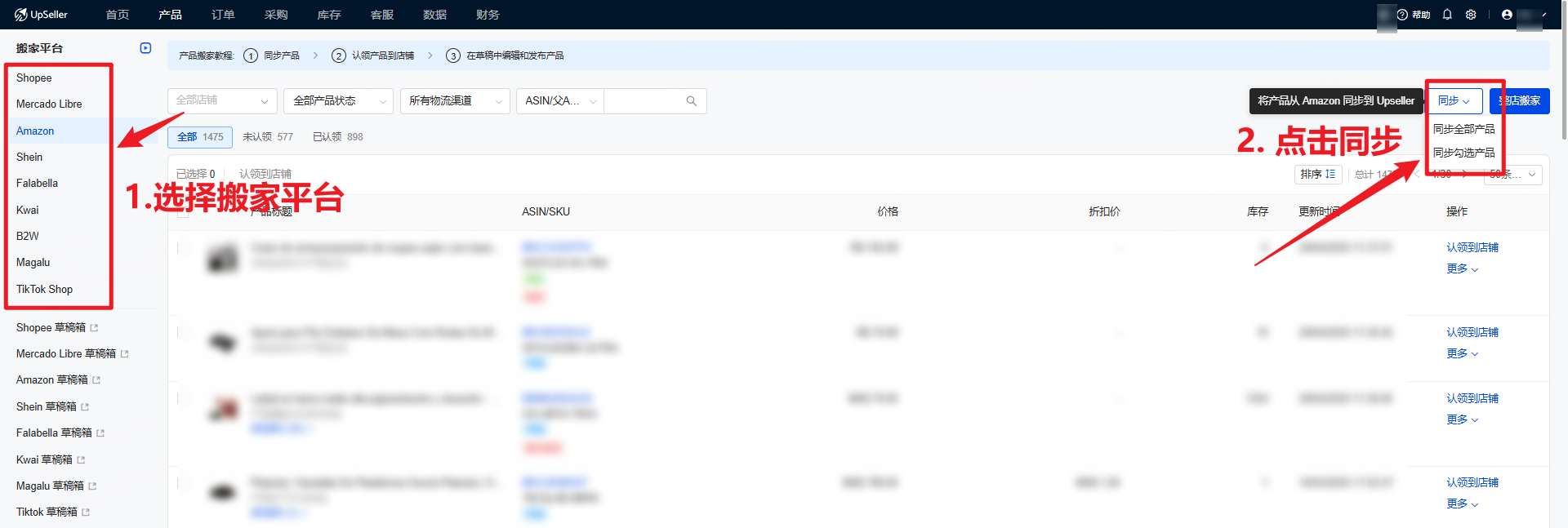Select Shein in the platform list
The image size is (1568, 528).
click(x=29, y=158)
